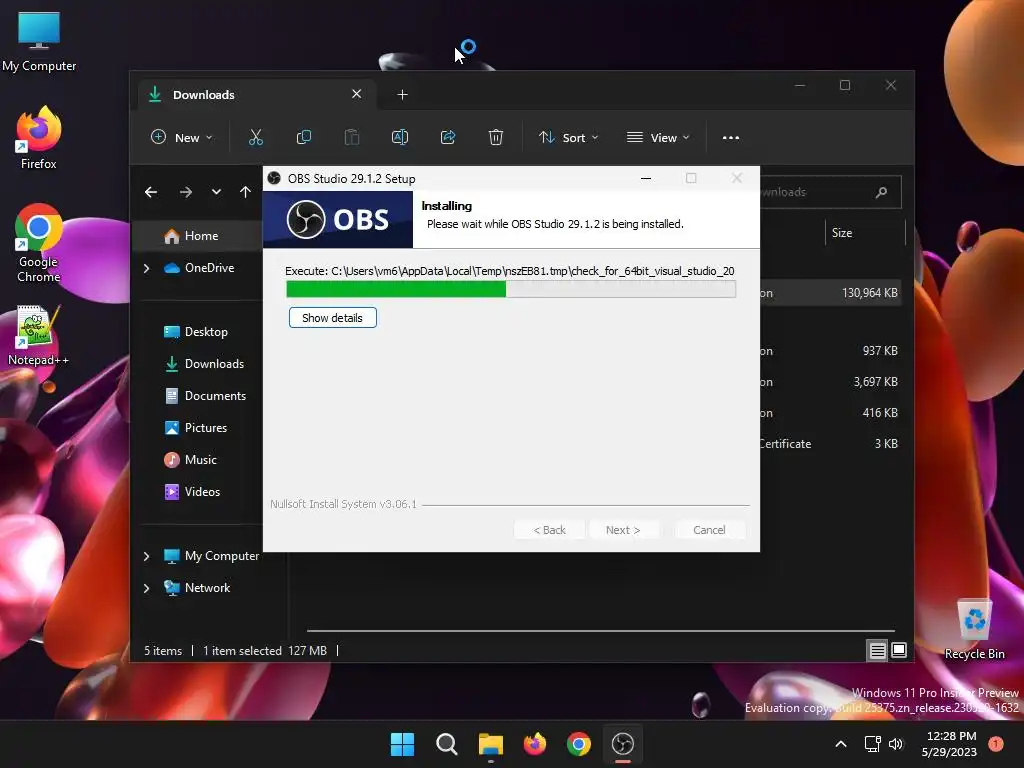Expand the My Computer tree node
Image resolution: width=1024 pixels, height=768 pixels.
point(146,556)
